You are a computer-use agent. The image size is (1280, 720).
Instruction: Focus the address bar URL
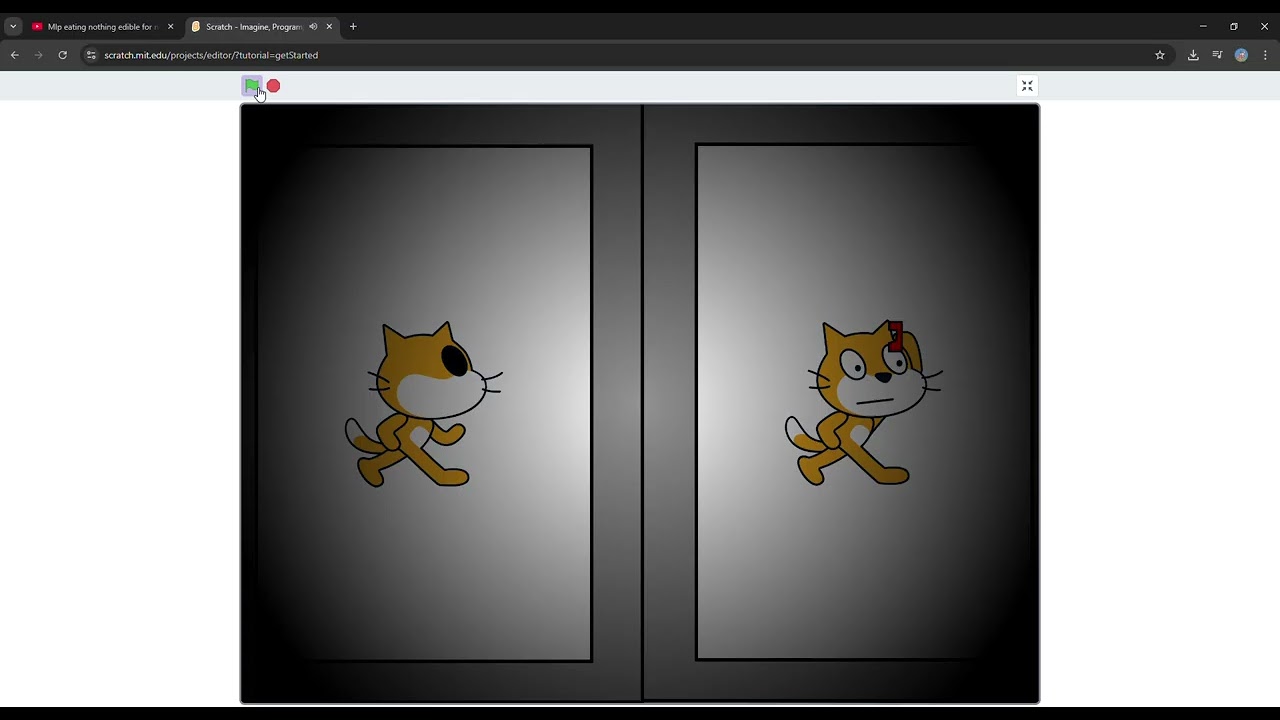tap(211, 55)
